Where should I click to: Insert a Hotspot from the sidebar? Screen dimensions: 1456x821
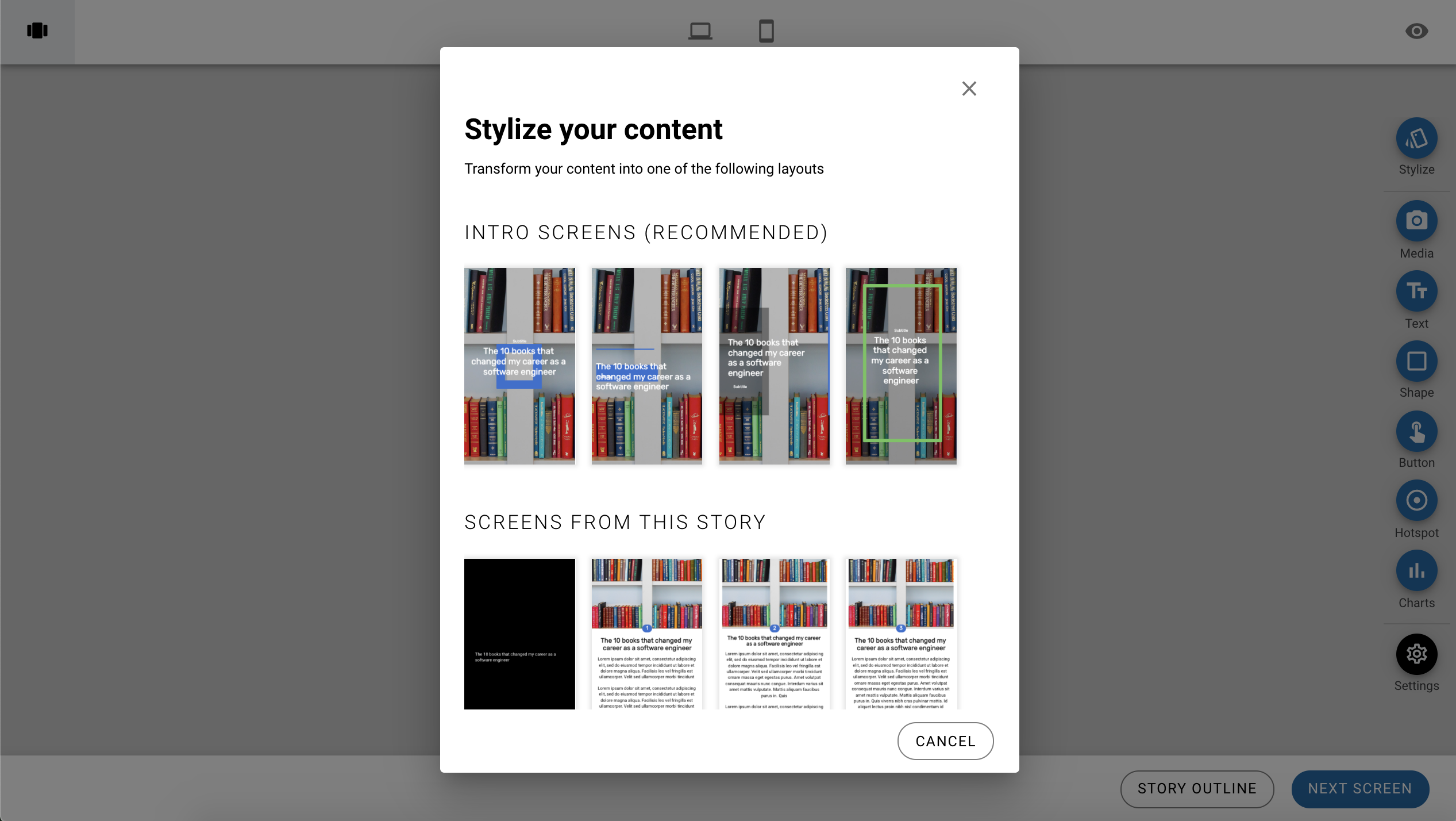[x=1416, y=501]
